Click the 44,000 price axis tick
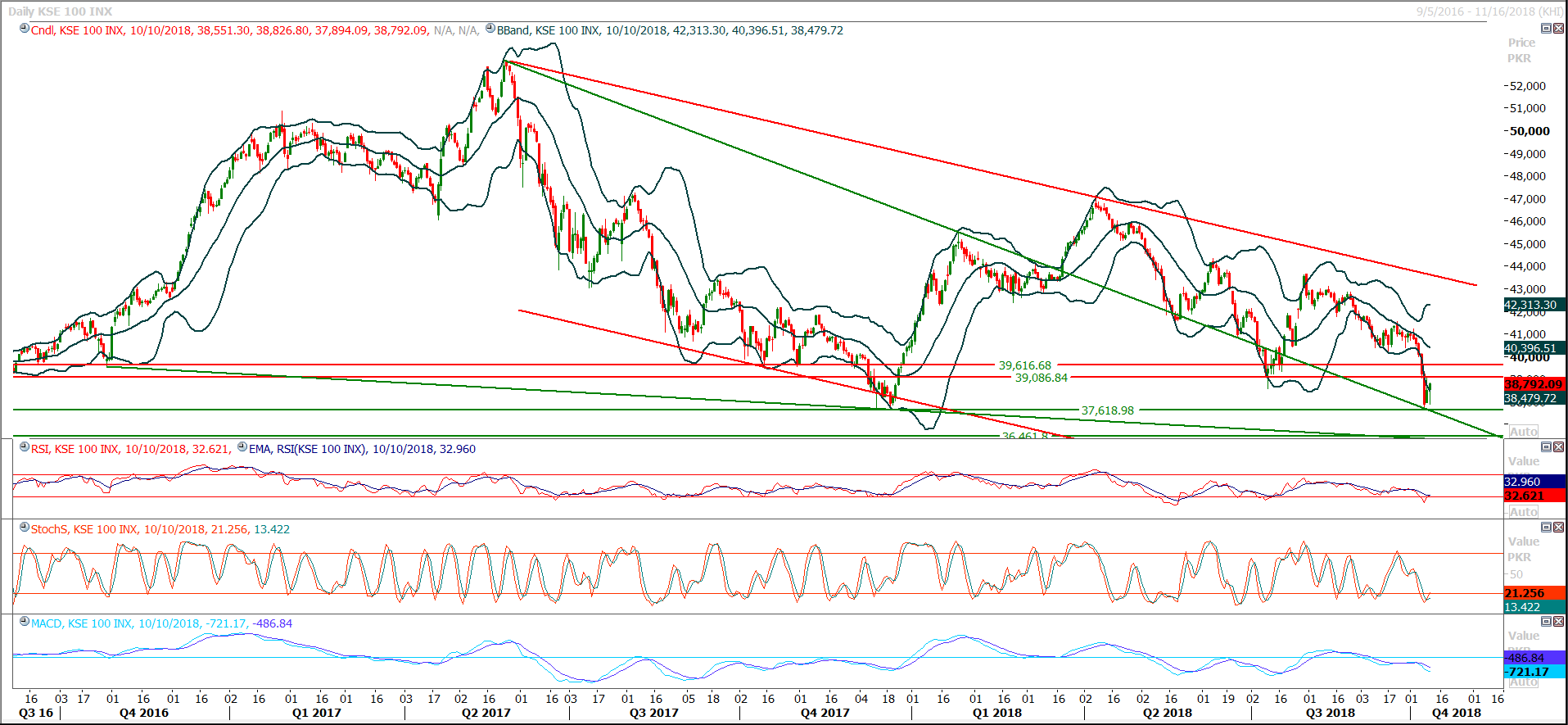The height and width of the screenshot is (725, 1568). 1527,266
